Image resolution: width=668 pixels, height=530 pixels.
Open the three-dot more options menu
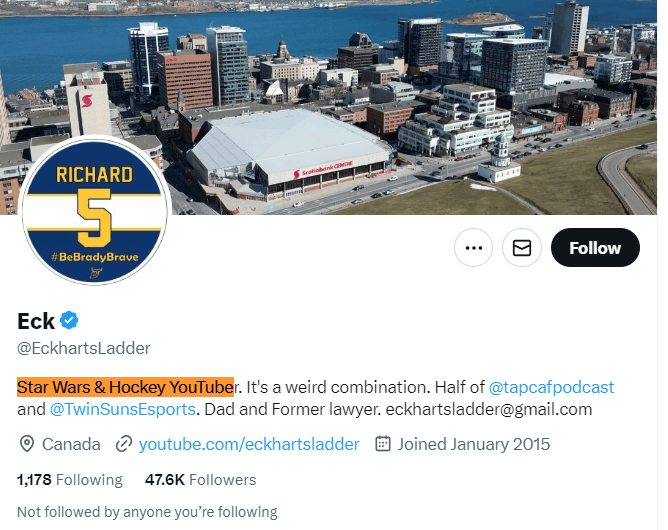pos(473,248)
